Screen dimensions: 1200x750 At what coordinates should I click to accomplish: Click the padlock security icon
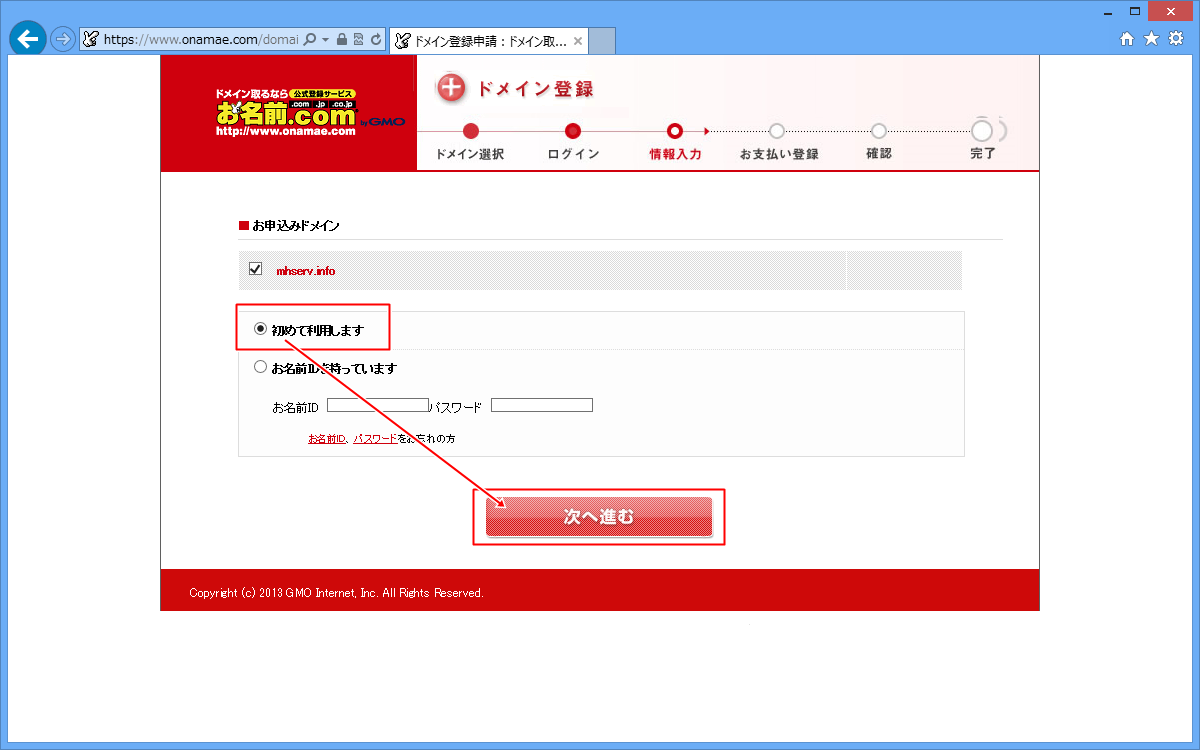pos(342,40)
